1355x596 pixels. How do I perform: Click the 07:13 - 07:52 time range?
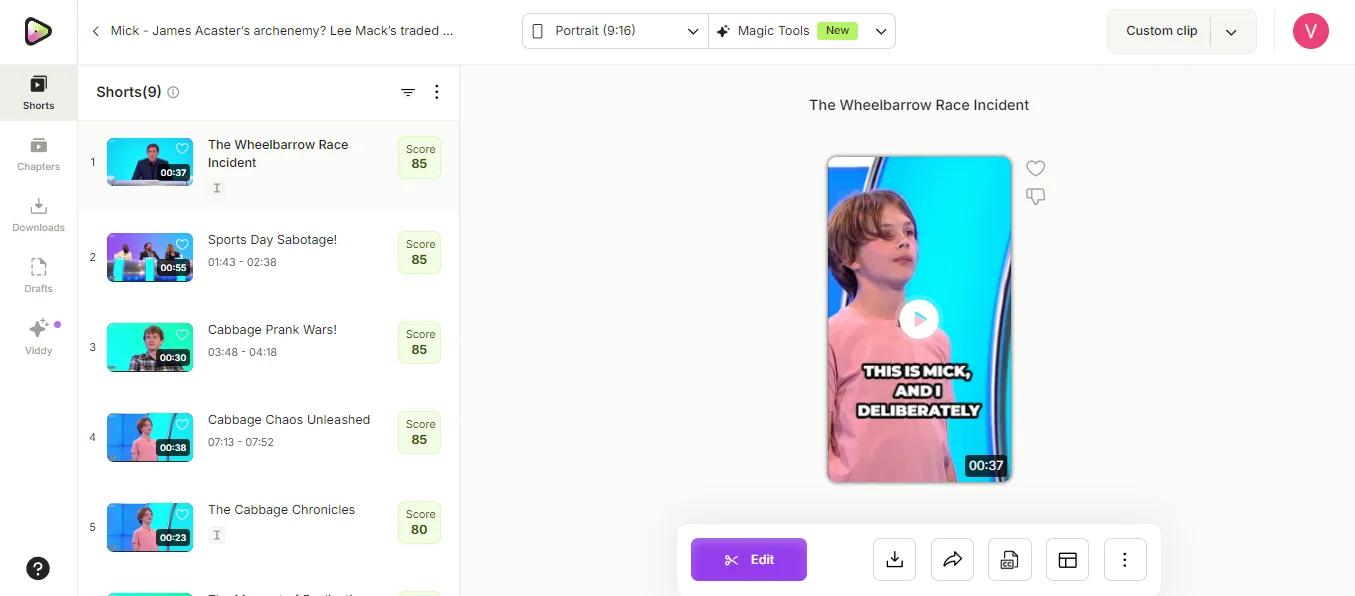point(241,442)
